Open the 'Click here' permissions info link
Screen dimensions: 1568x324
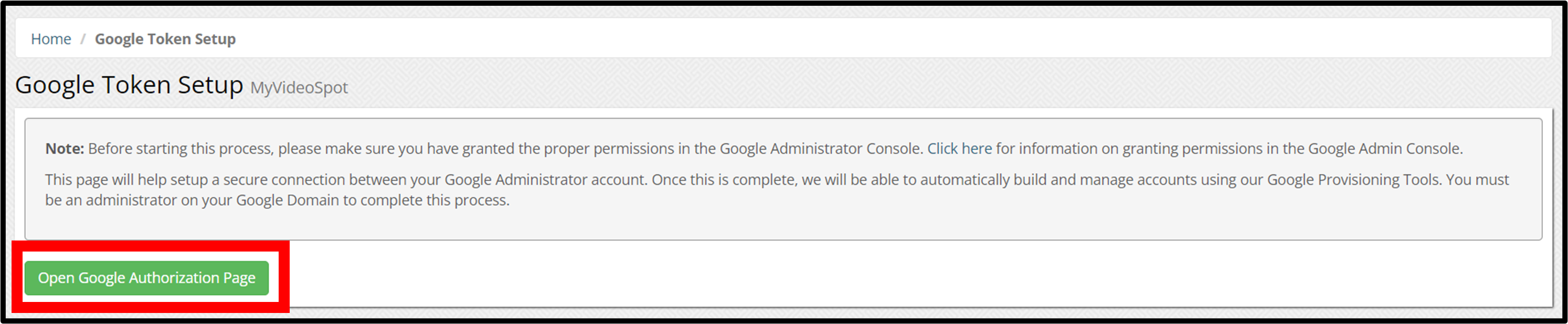[959, 149]
